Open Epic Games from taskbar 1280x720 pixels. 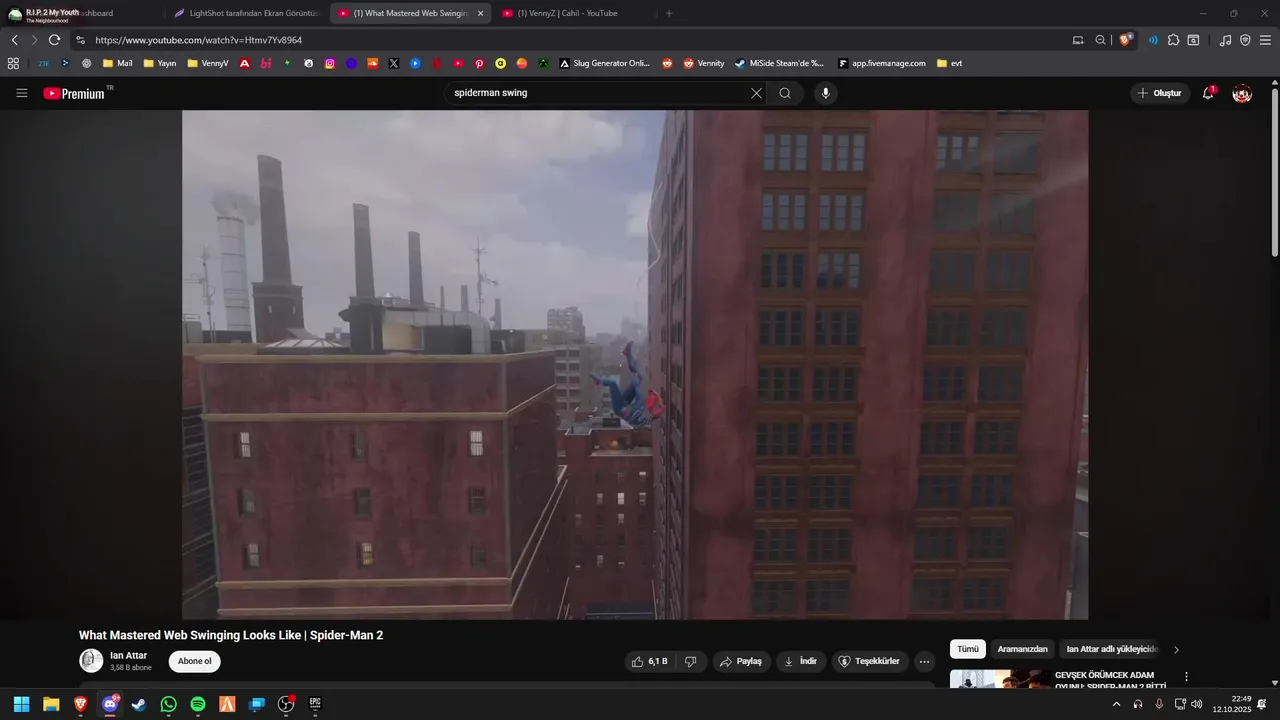[315, 704]
